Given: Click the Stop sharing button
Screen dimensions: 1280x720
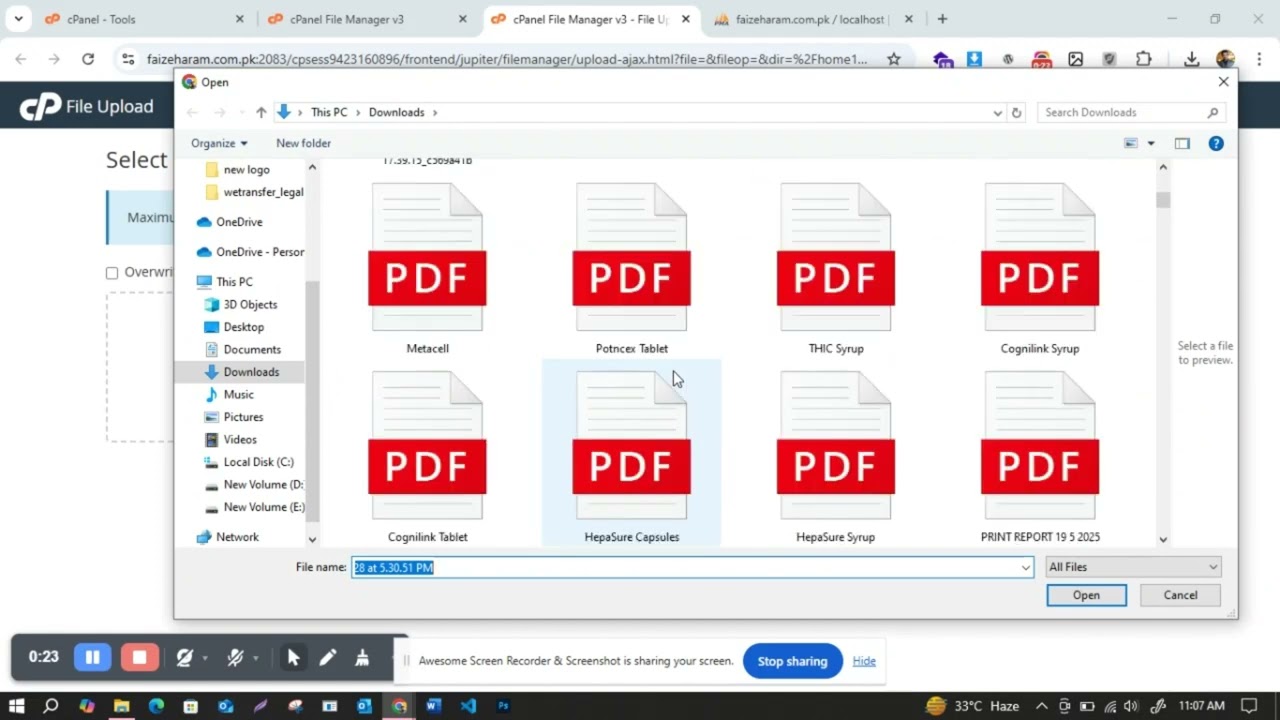Looking at the screenshot, I should point(792,661).
